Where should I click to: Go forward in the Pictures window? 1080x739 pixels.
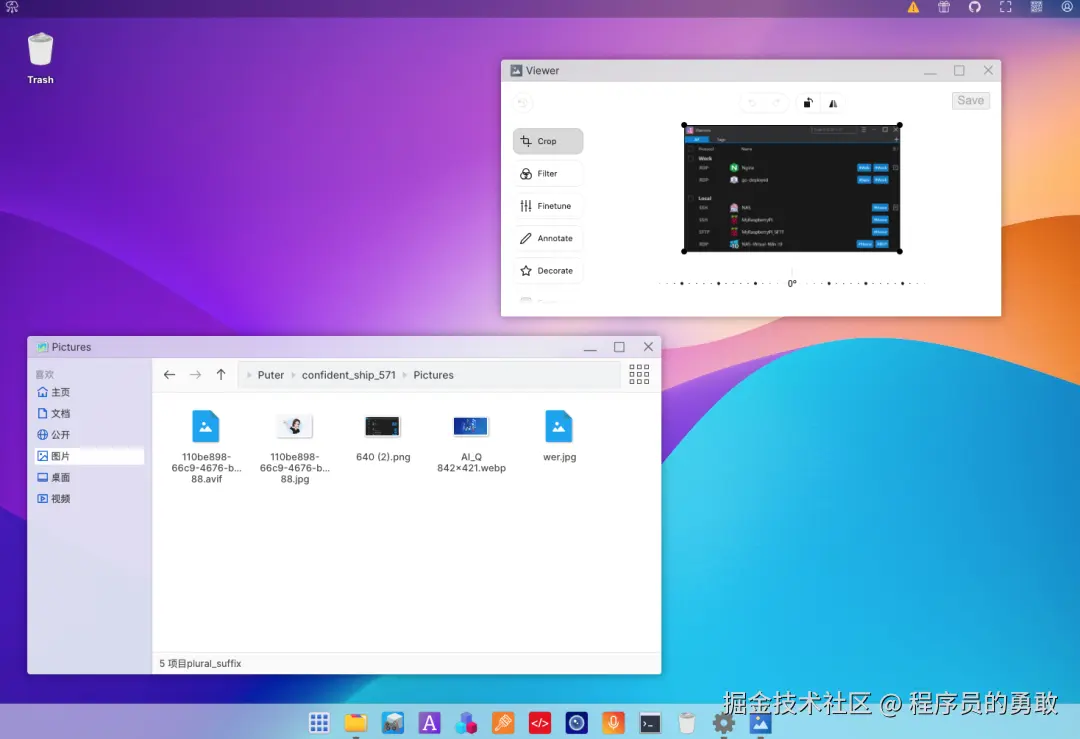click(x=196, y=375)
